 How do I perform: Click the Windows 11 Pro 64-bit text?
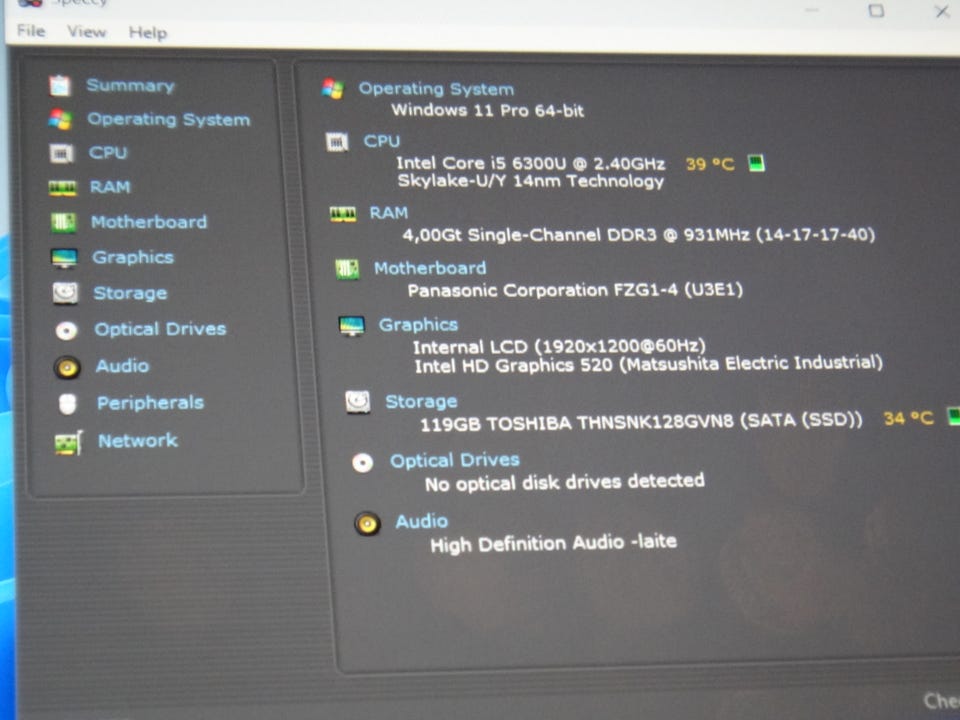coord(487,110)
